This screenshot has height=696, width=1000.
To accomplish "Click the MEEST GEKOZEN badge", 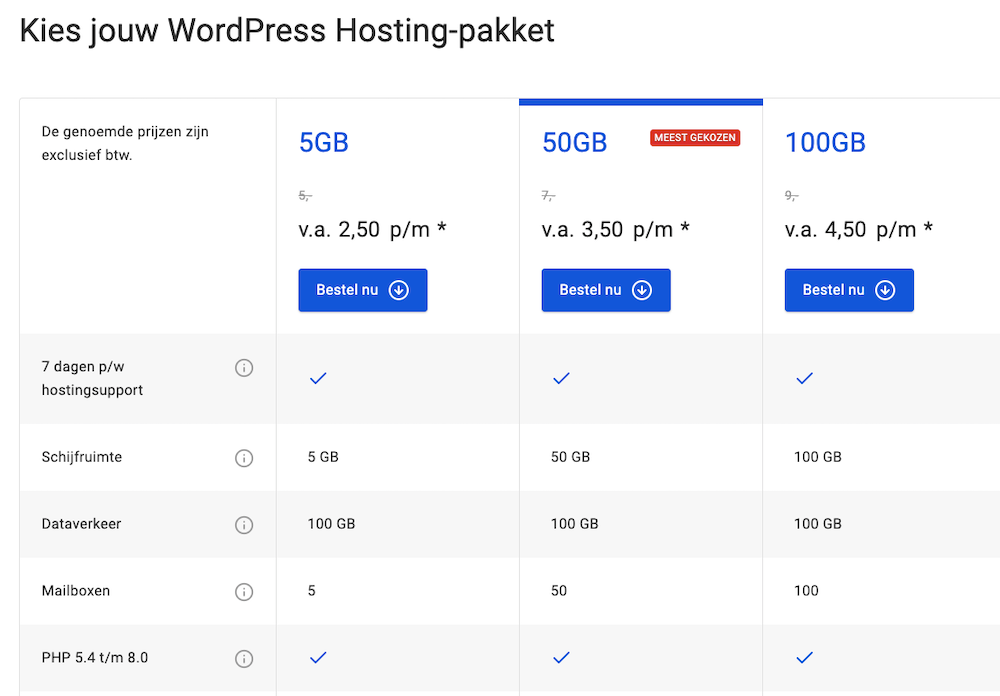I will pos(695,137).
